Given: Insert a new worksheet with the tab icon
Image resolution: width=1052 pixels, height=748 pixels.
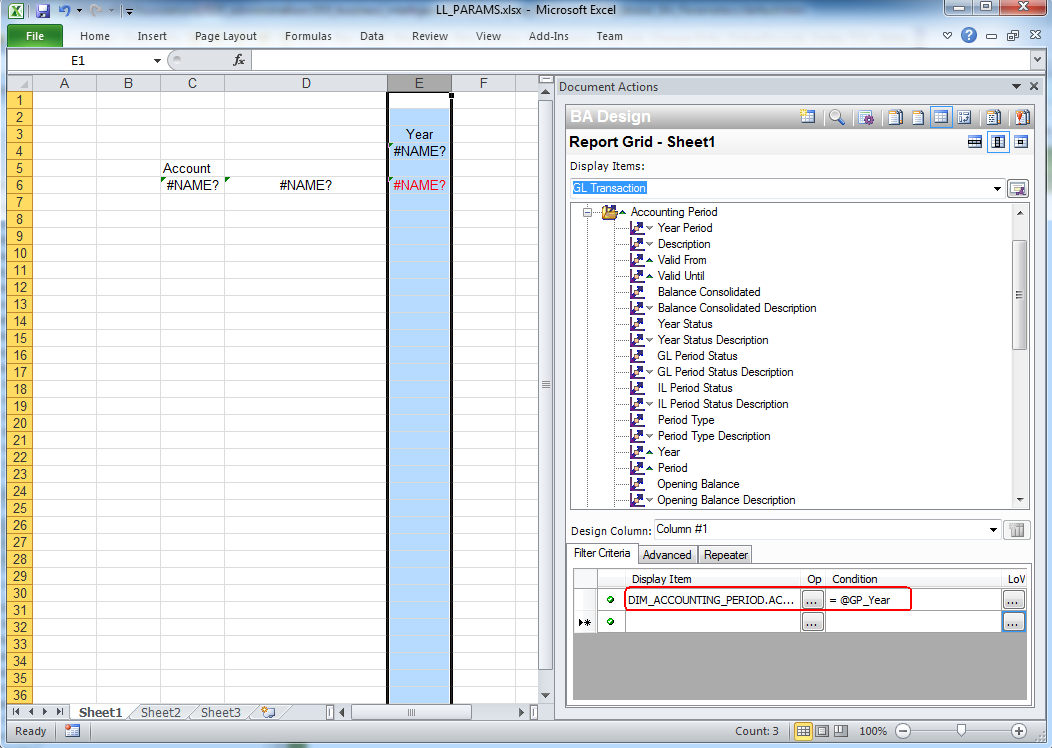Looking at the screenshot, I should click(268, 712).
